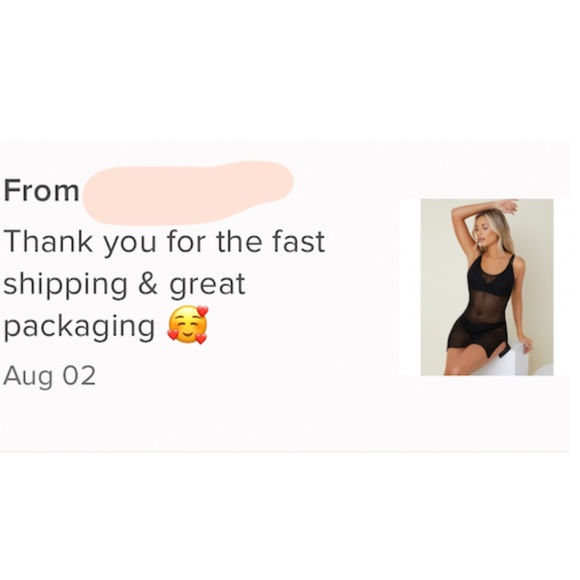This screenshot has height=580, width=580.
Task: Click 'Aug' in the review date
Action: [x=28, y=377]
